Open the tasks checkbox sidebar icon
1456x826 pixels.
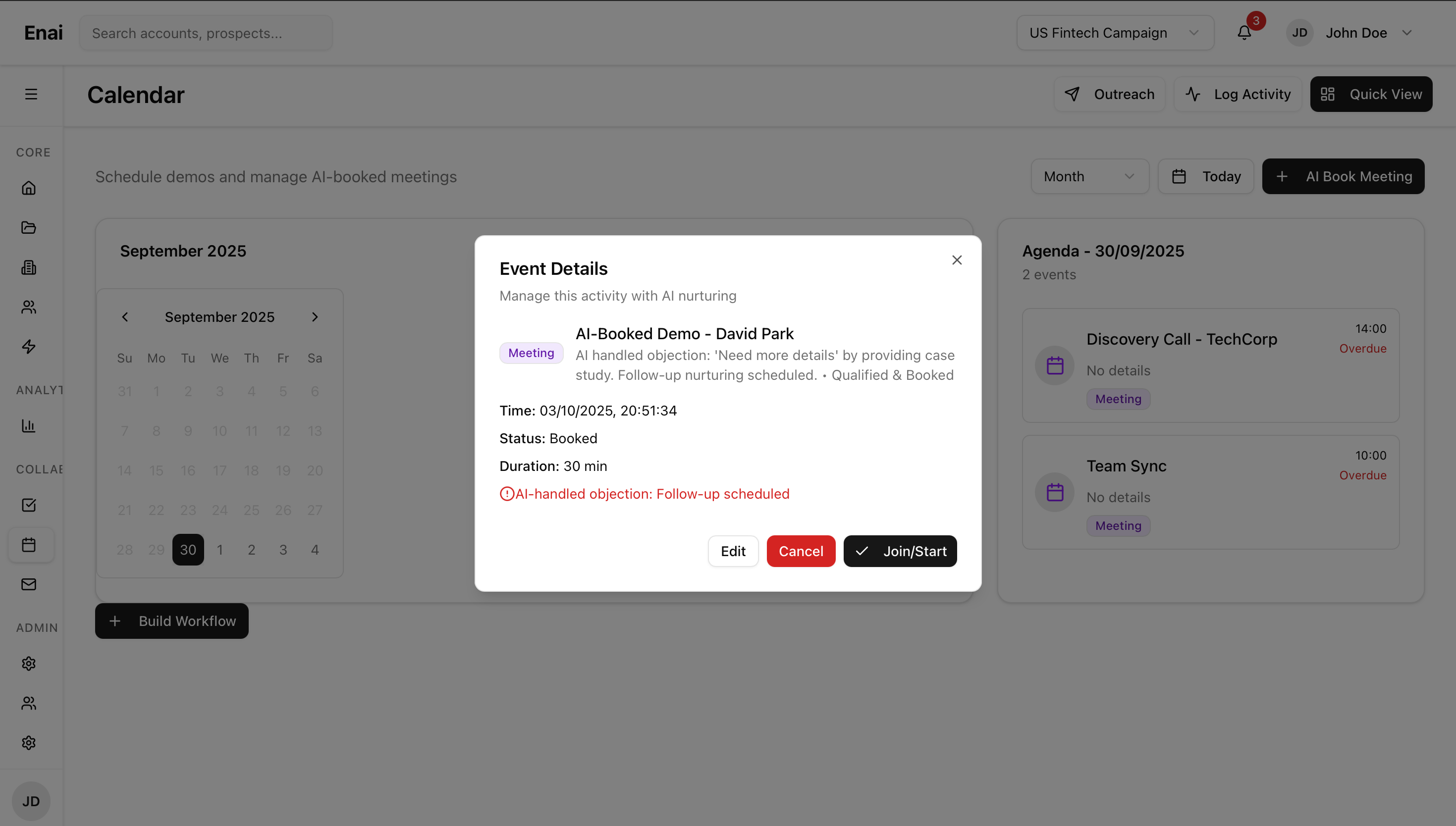point(29,505)
